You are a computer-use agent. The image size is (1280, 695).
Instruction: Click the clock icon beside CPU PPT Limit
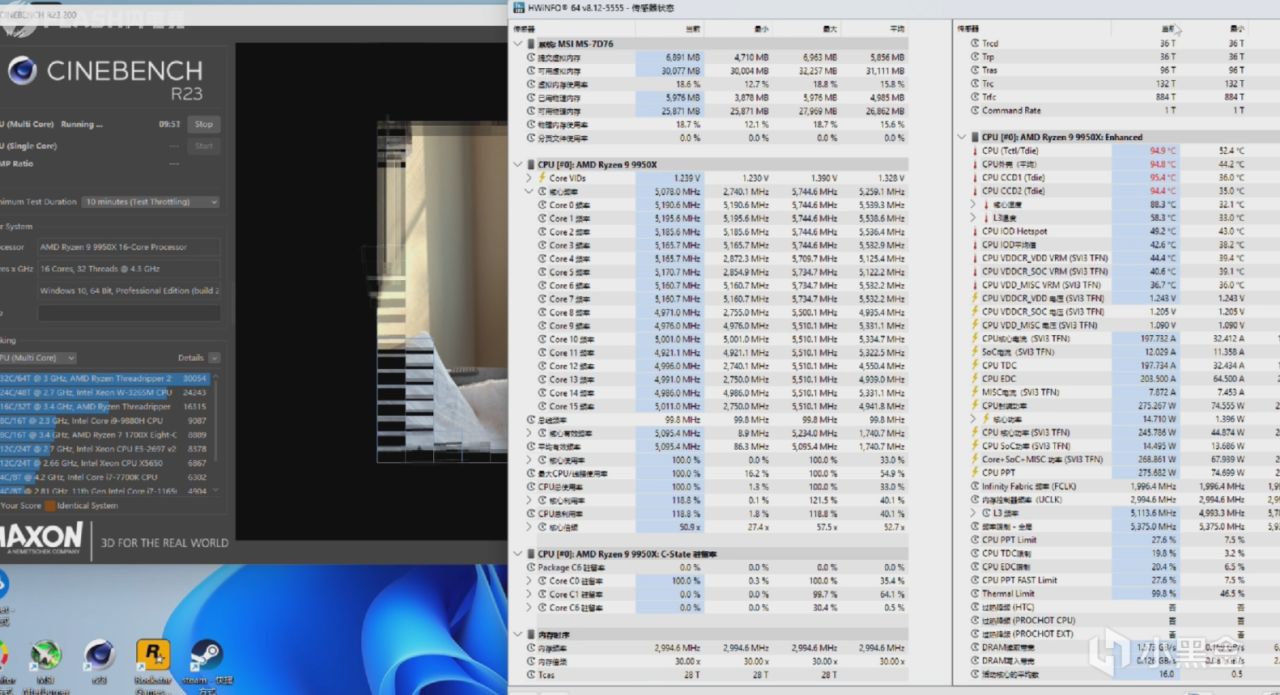[974, 540]
